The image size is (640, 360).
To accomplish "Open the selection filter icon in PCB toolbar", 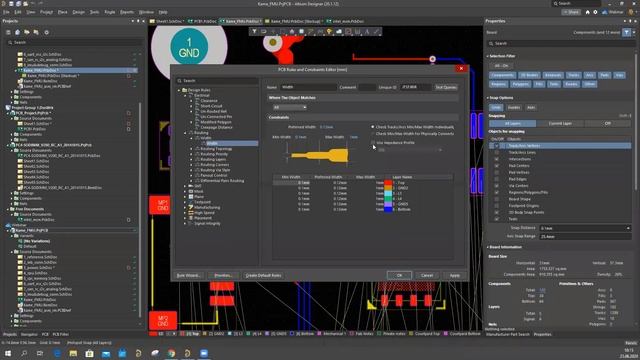I will (254, 31).
